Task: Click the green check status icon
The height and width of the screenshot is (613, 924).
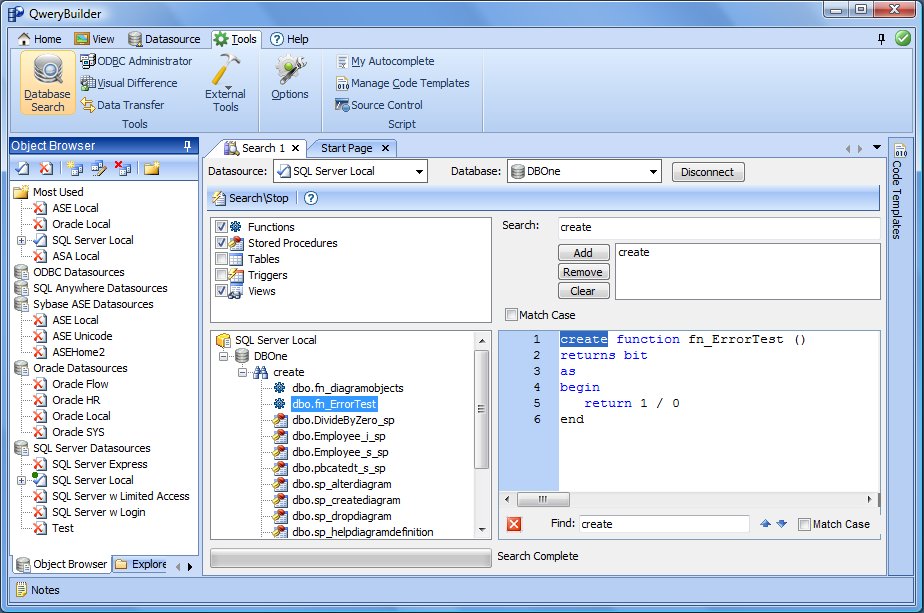Action: click(x=903, y=38)
